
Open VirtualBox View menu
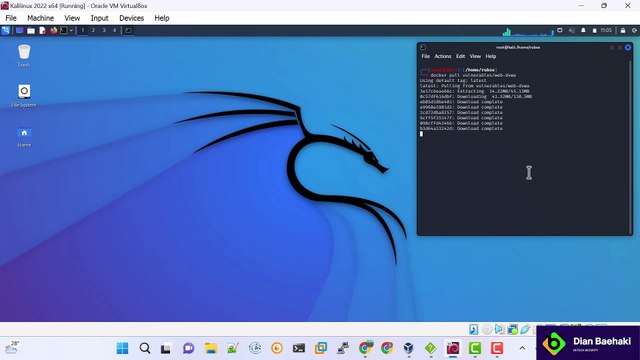pyautogui.click(x=72, y=18)
